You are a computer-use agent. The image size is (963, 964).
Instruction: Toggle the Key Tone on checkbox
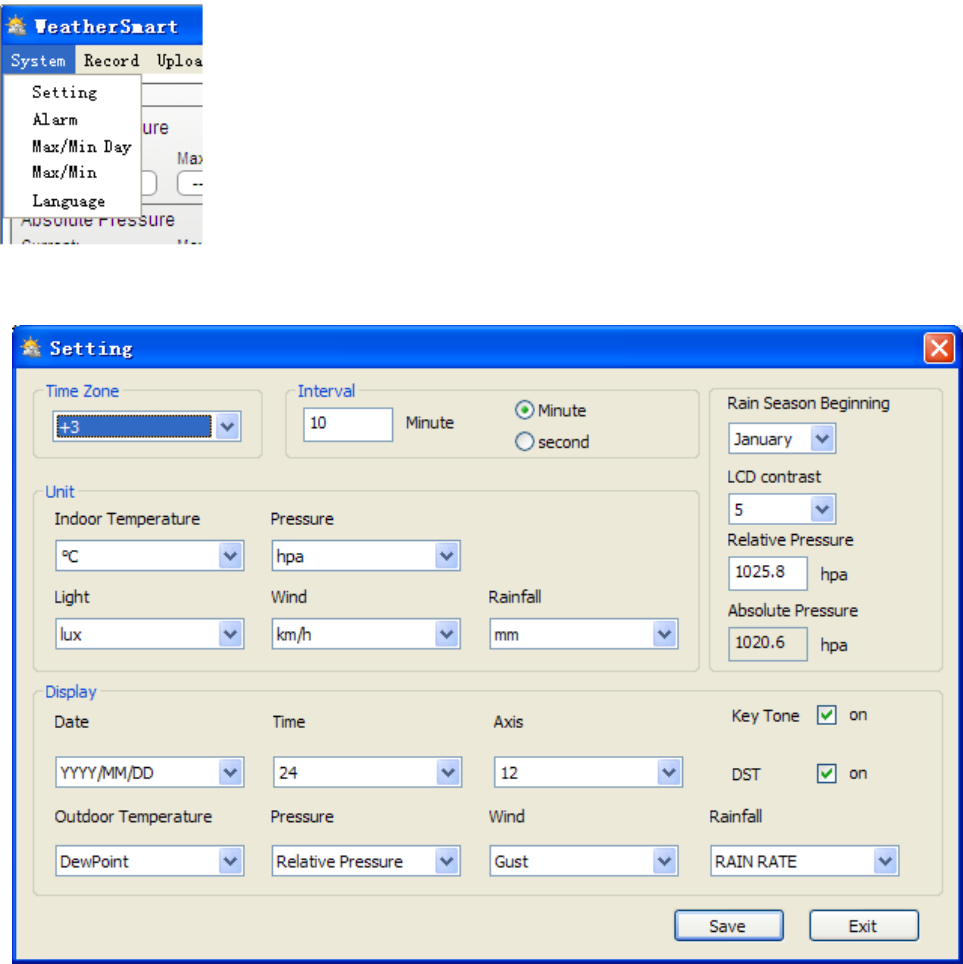pyautogui.click(x=826, y=715)
